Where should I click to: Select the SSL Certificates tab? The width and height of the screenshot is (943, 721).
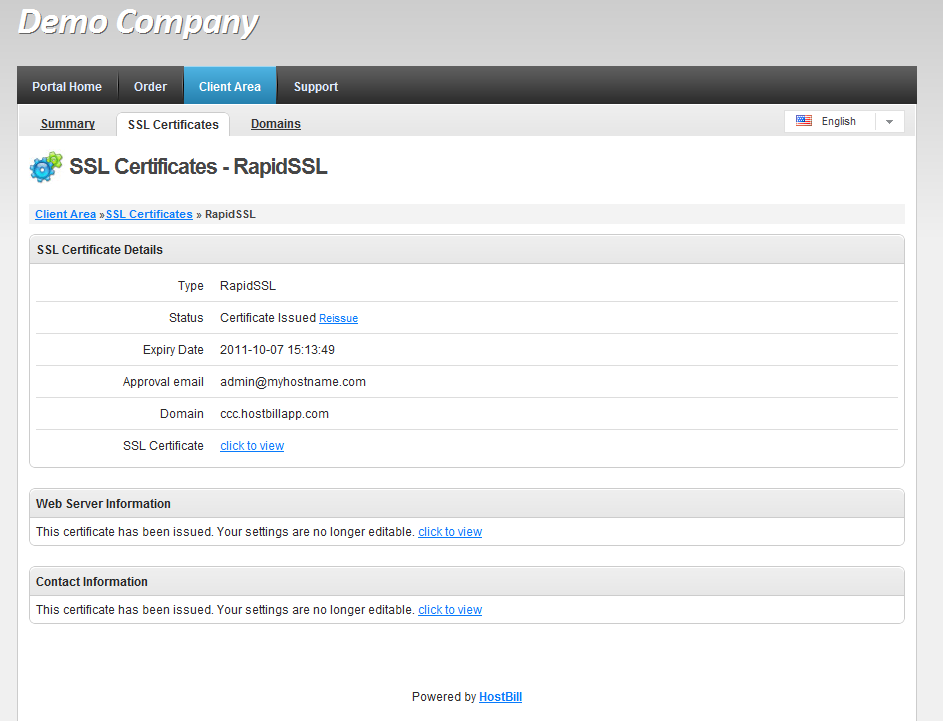(x=173, y=124)
